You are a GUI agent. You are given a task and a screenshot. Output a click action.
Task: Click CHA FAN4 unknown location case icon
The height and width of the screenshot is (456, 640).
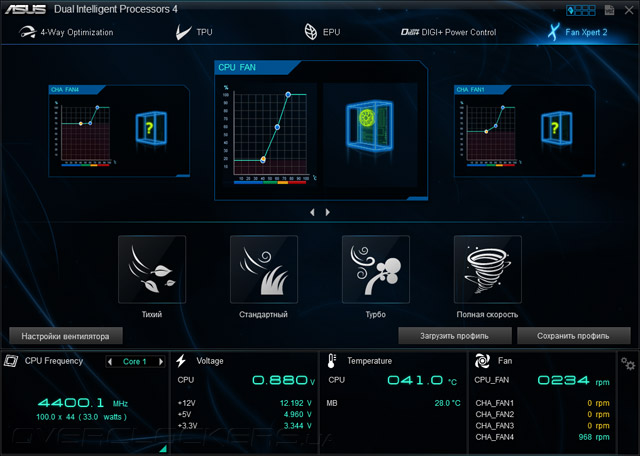tap(151, 128)
